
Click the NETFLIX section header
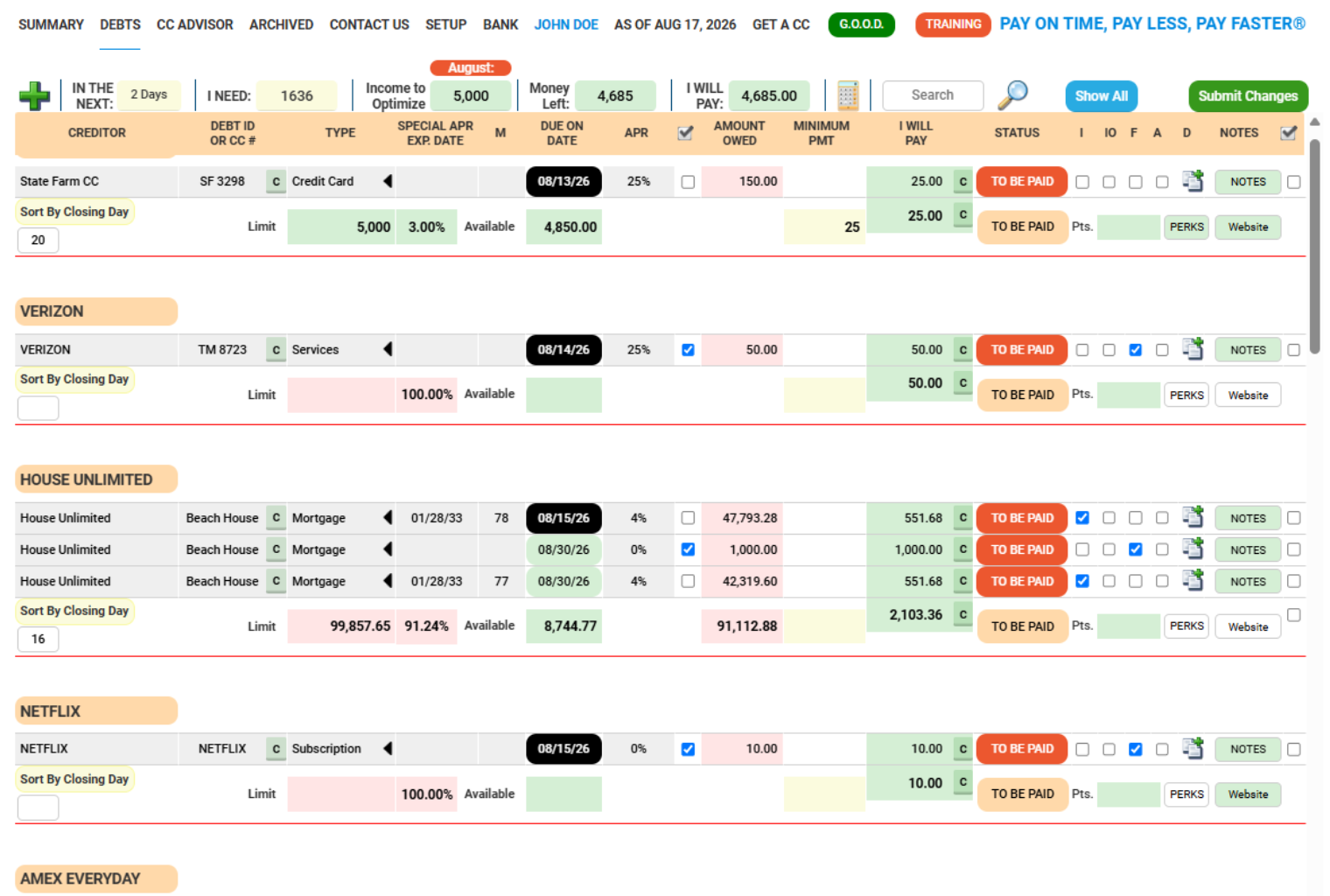click(96, 711)
